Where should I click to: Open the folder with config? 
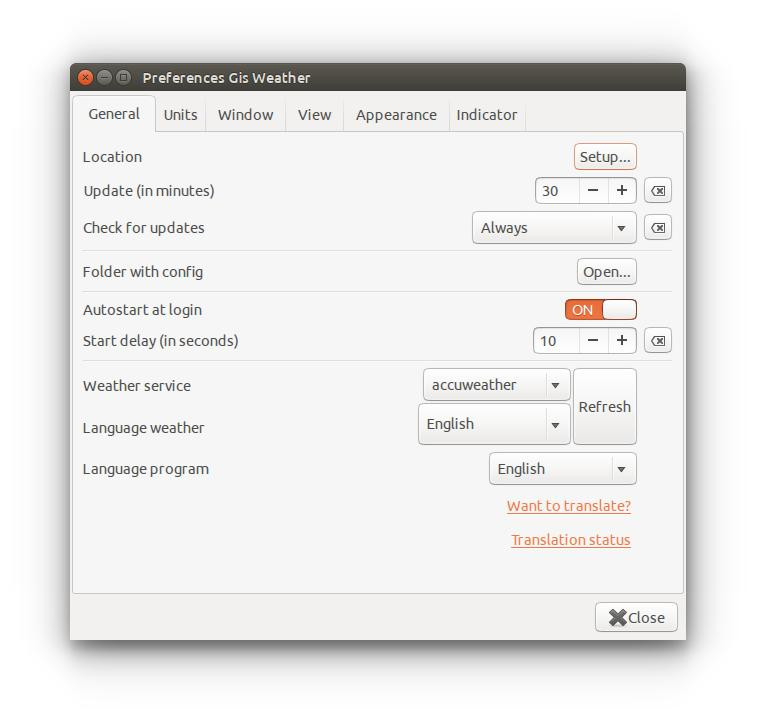[607, 272]
